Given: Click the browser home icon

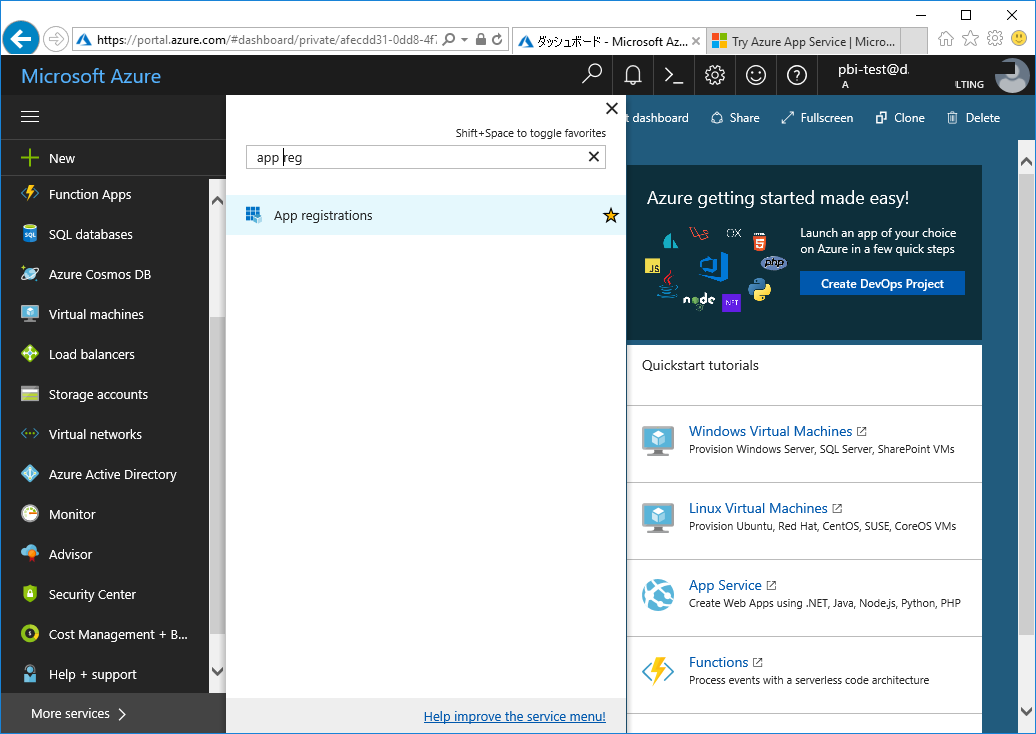Looking at the screenshot, I should pos(945,39).
